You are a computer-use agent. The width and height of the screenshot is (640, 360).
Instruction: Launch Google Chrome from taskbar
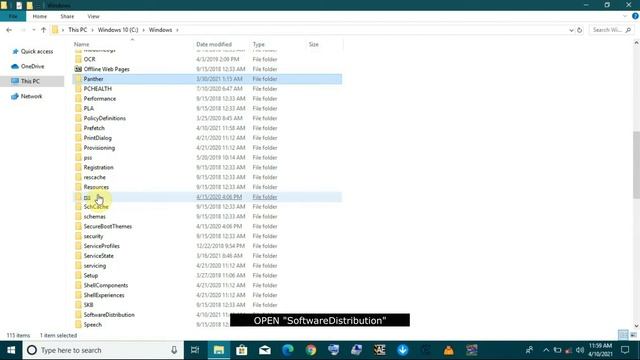[311, 350]
